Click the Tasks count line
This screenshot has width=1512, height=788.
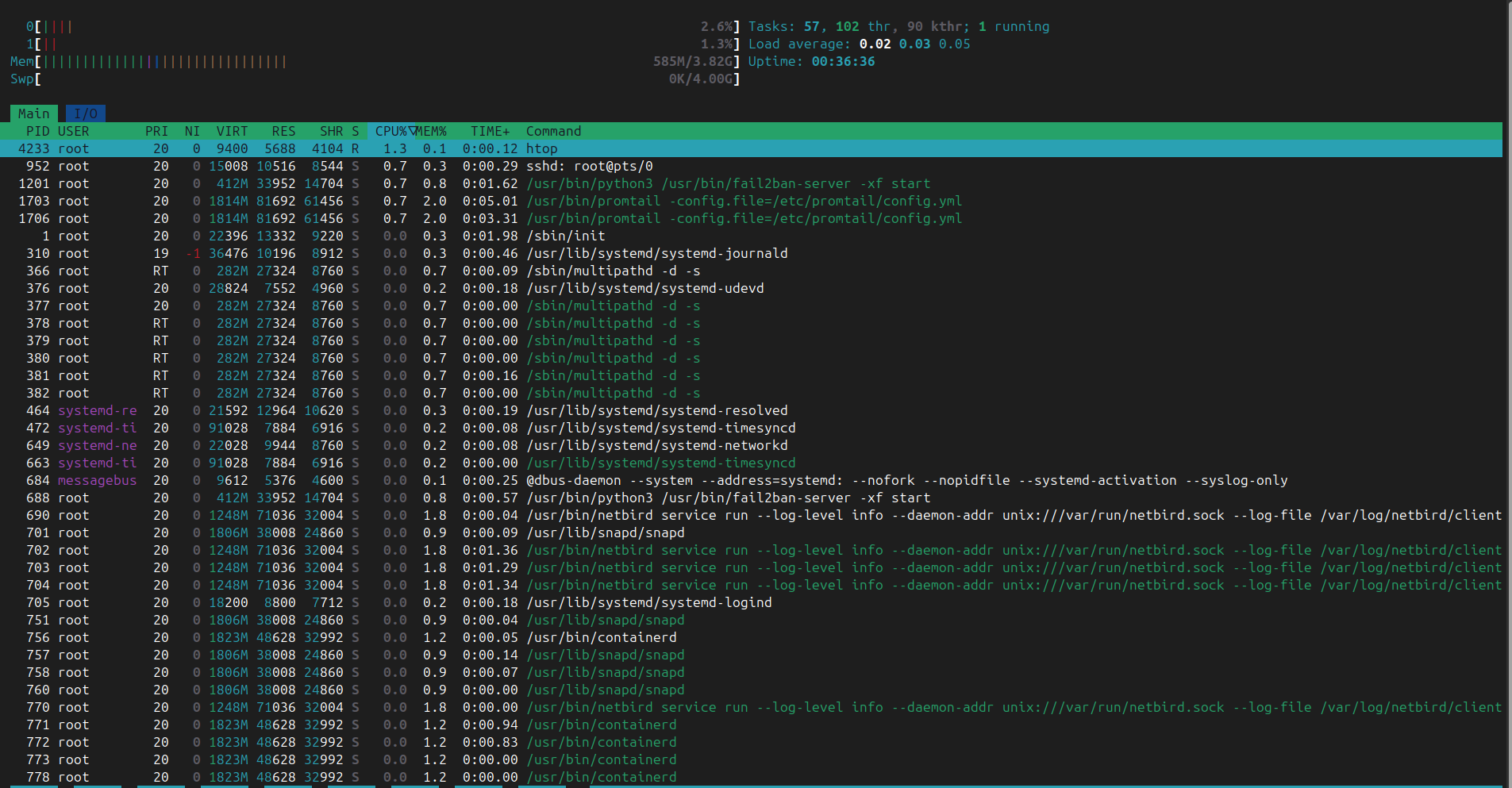pyautogui.click(x=898, y=26)
